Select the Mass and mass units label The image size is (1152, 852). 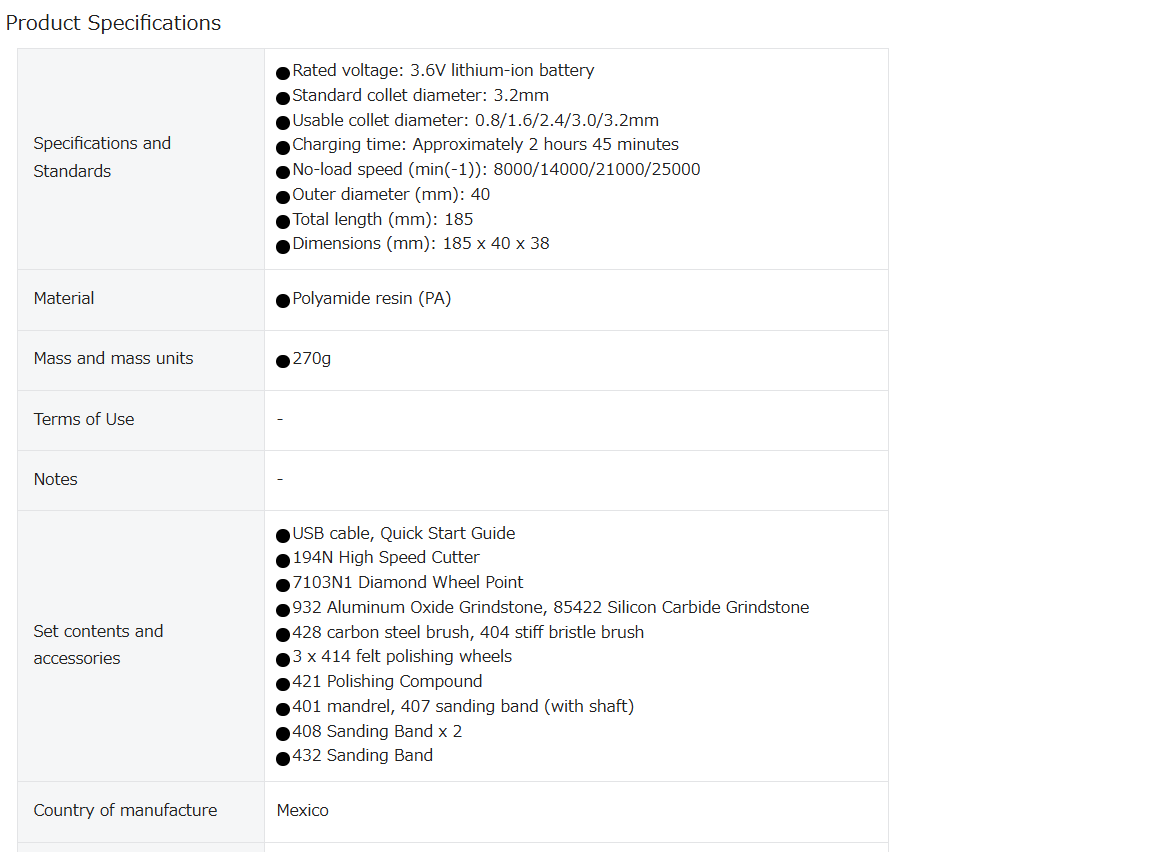coord(113,358)
